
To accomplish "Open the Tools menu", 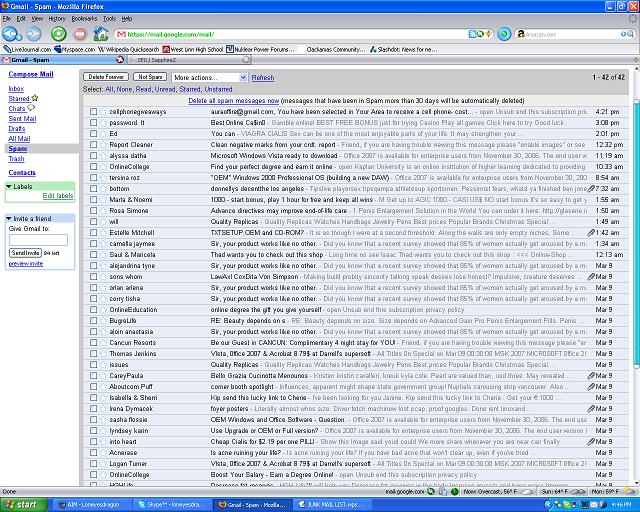I will point(109,19).
